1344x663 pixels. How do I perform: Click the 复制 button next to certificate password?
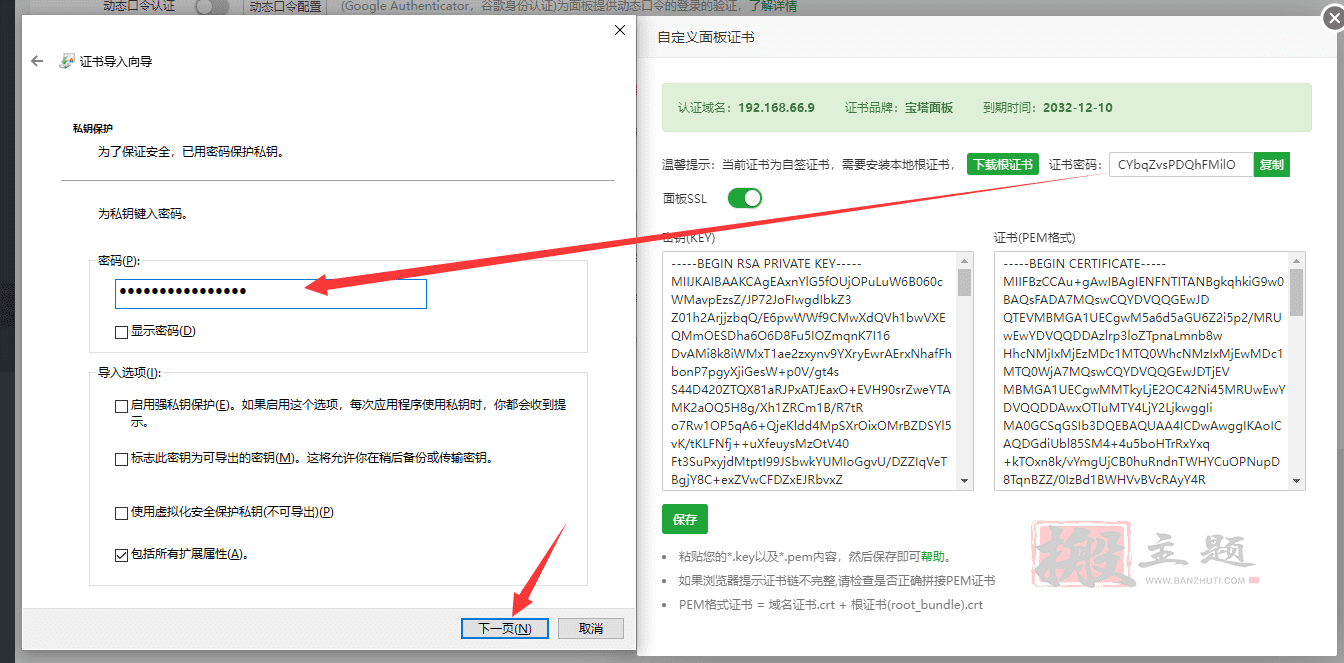click(x=1271, y=165)
